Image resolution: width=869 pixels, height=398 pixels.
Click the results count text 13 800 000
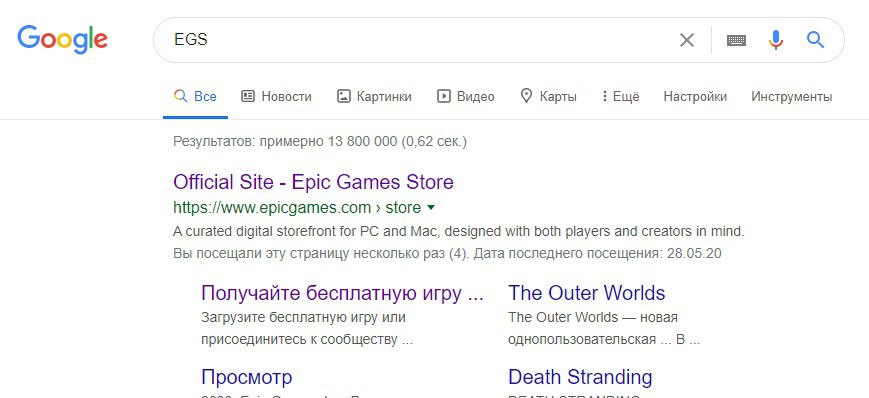362,142
